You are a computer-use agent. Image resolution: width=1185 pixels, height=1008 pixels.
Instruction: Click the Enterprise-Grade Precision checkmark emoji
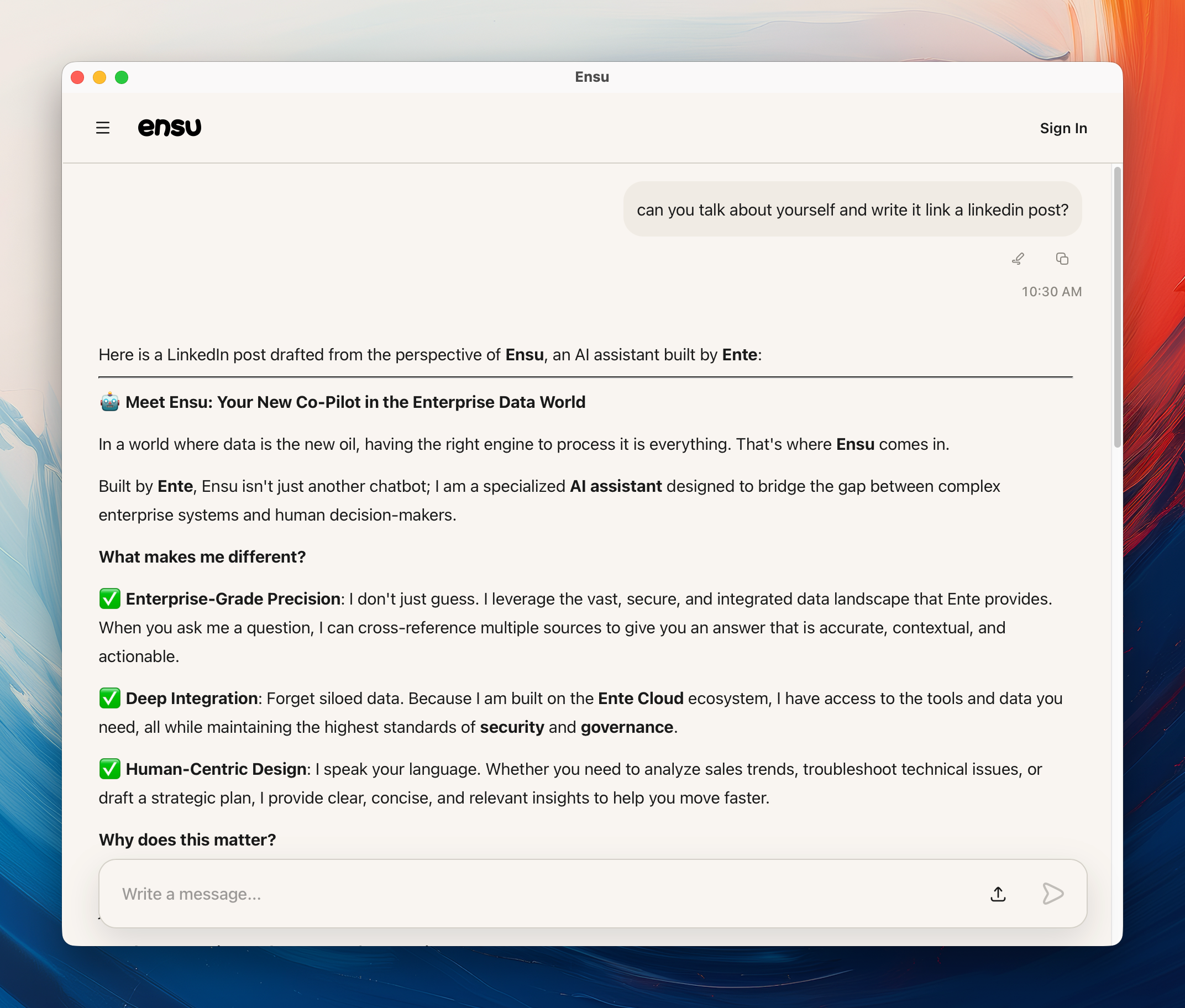[109, 599]
